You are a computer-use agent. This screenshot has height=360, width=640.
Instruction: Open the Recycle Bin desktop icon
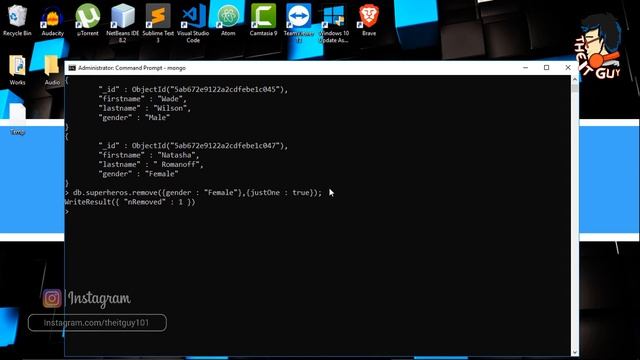[x=17, y=20]
